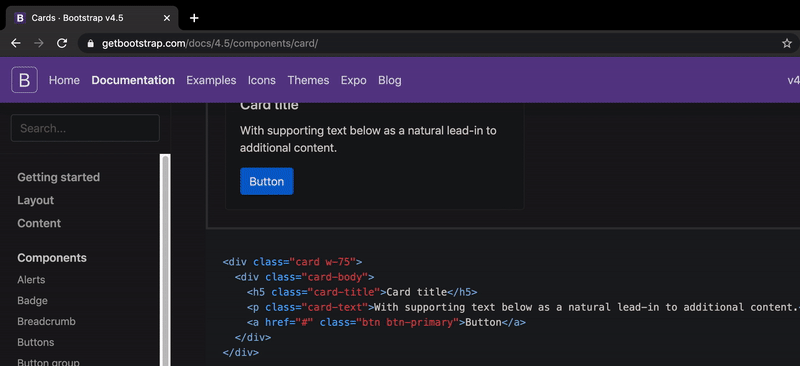Click the blue Button in the card
Viewport: 800px width, 366px height.
(x=267, y=181)
